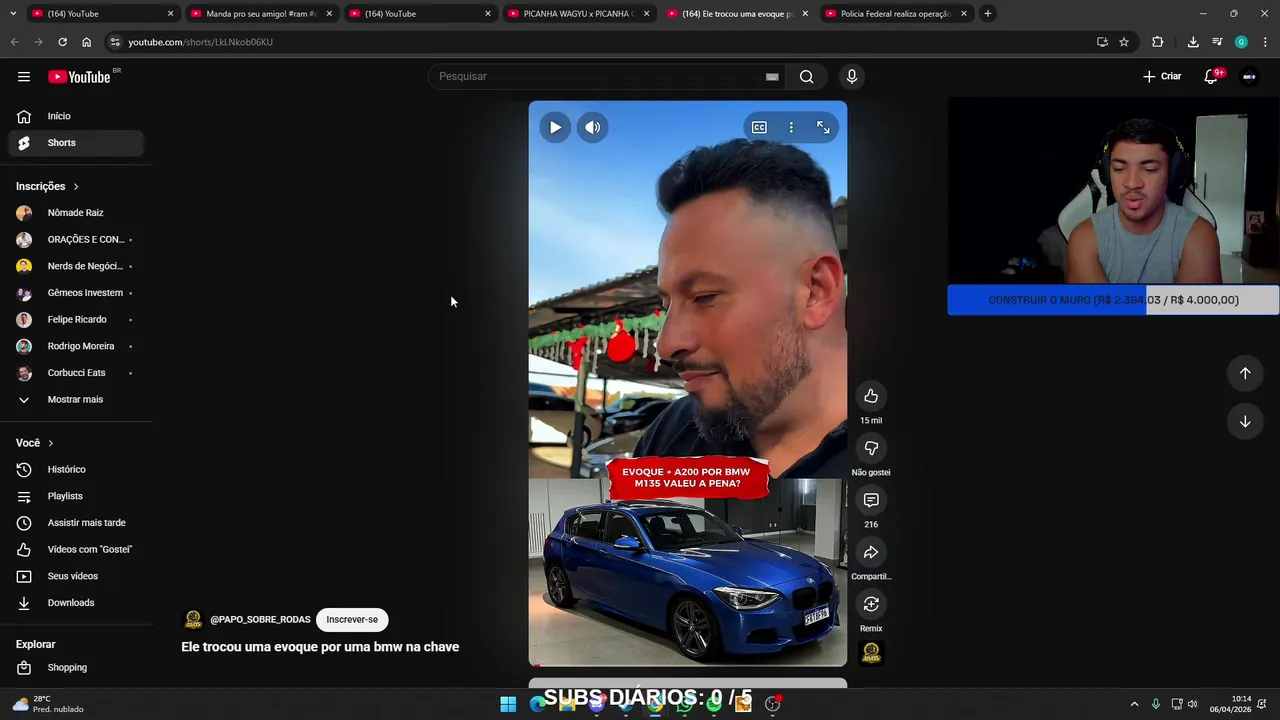Image resolution: width=1280 pixels, height=720 pixels.
Task: Open the Criar create button
Action: click(x=1162, y=77)
